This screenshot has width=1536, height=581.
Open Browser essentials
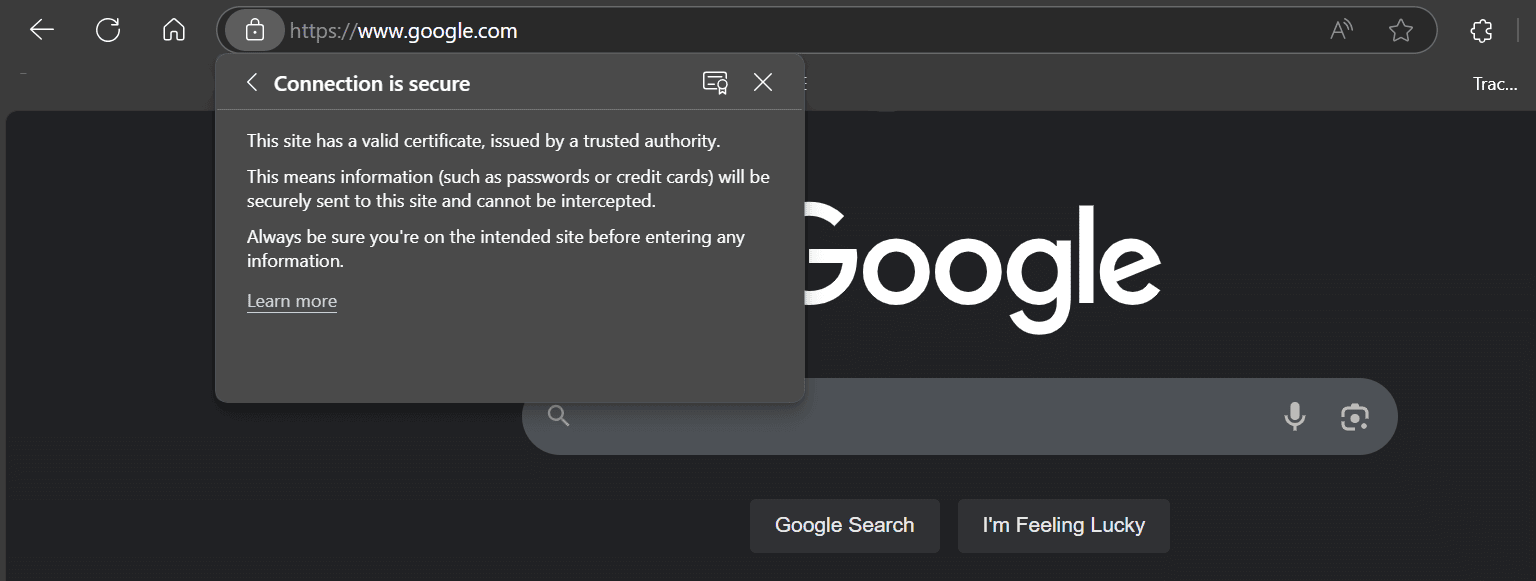[1481, 30]
